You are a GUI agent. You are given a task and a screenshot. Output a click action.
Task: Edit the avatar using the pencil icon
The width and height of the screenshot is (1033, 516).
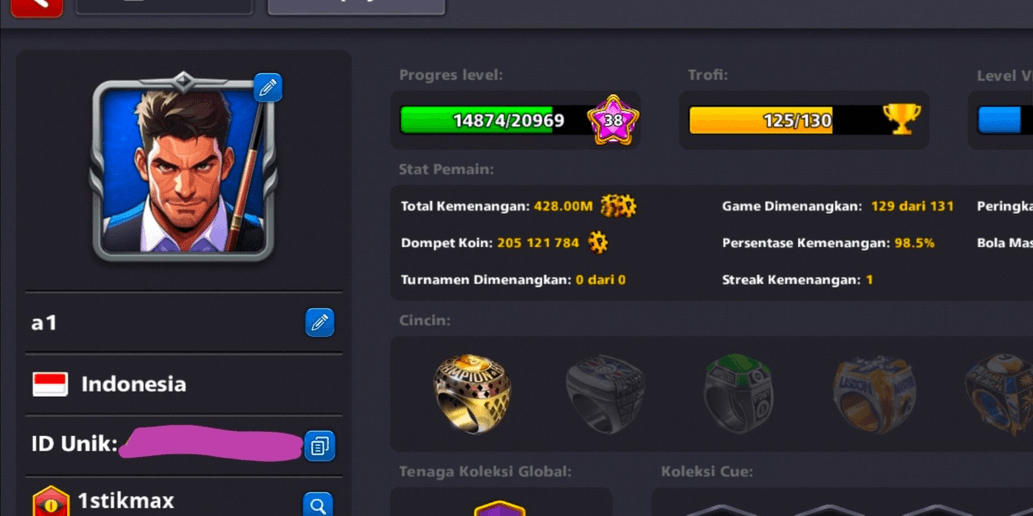click(x=267, y=88)
